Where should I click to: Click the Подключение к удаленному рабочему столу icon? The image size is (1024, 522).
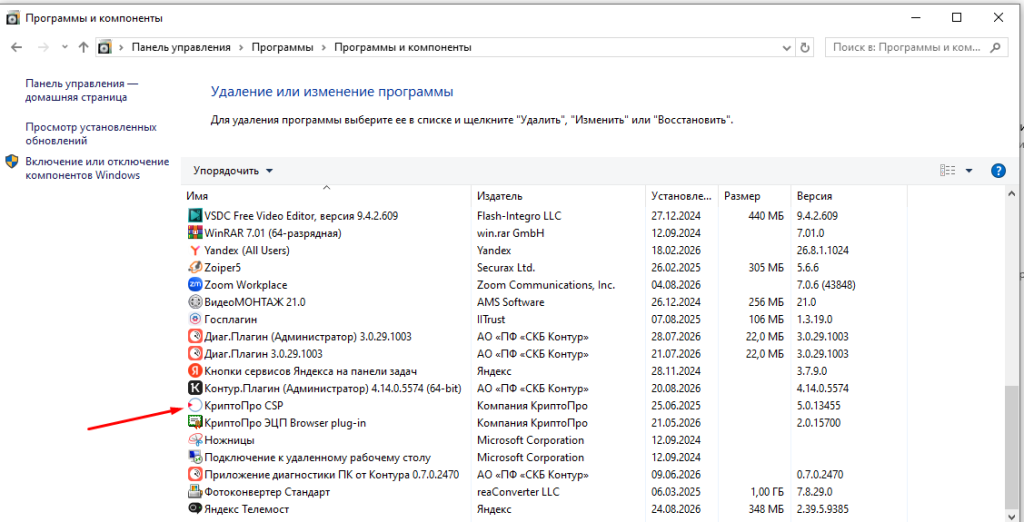194,457
